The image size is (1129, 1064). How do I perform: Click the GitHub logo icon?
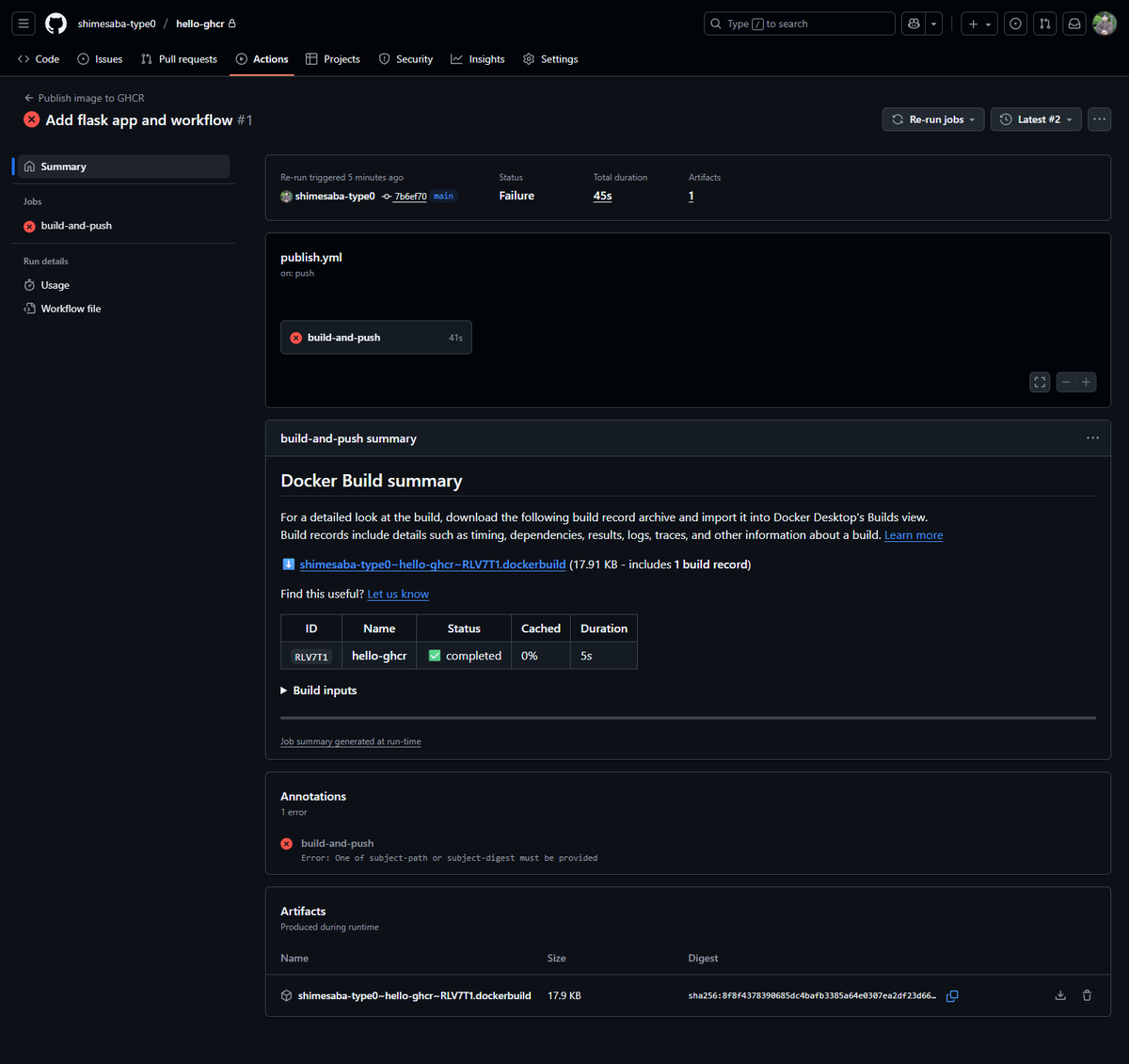(x=56, y=24)
